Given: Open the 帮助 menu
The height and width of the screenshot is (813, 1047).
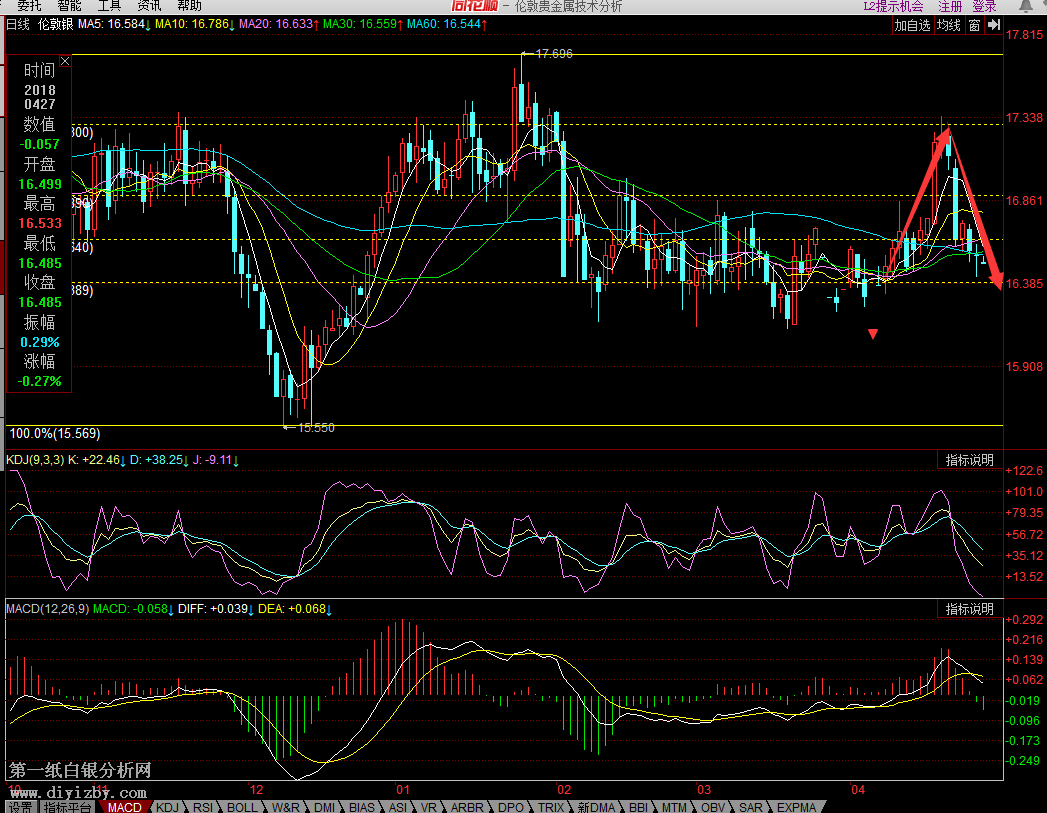Looking at the screenshot, I should pyautogui.click(x=189, y=6).
